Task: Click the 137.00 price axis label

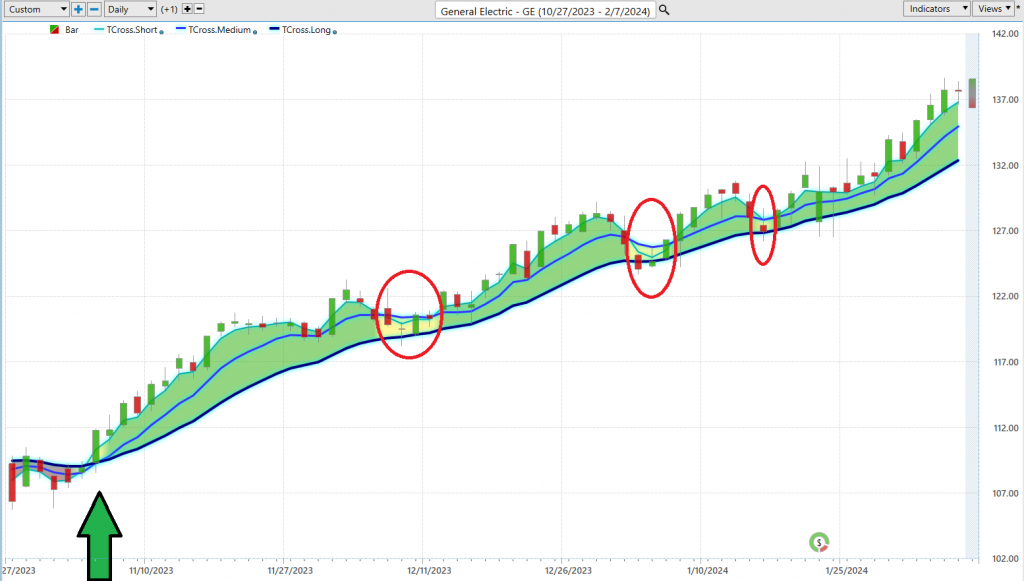Action: (1005, 99)
